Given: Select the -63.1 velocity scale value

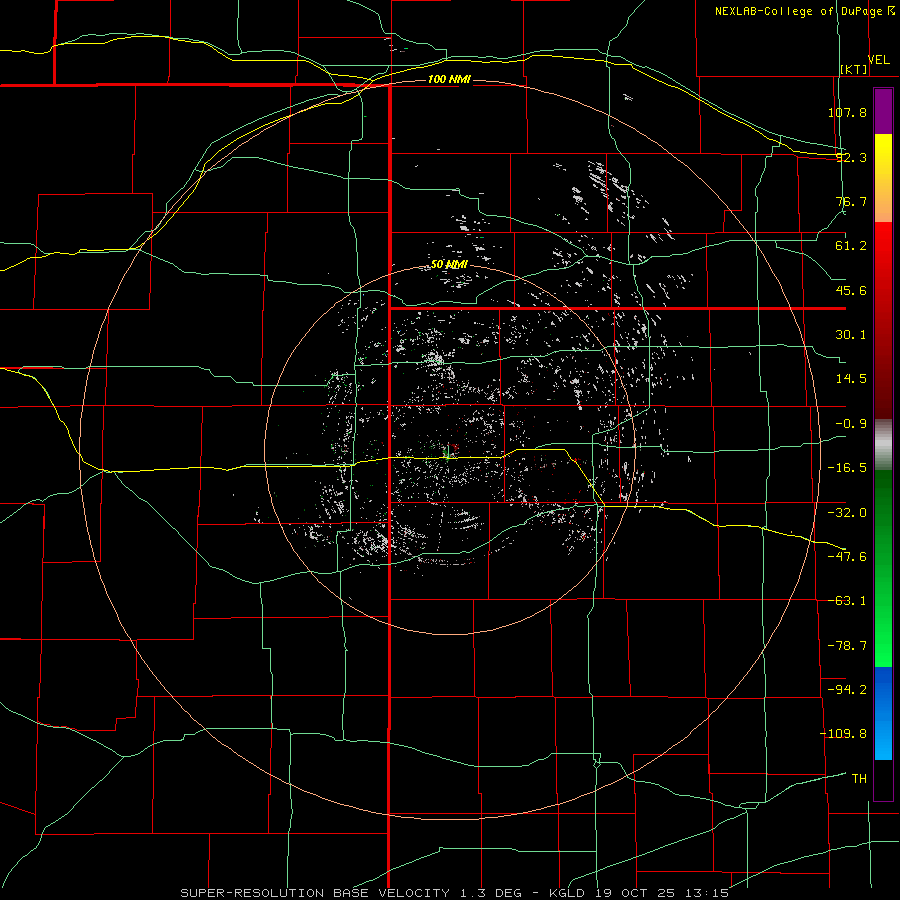Looking at the screenshot, I should (847, 601).
